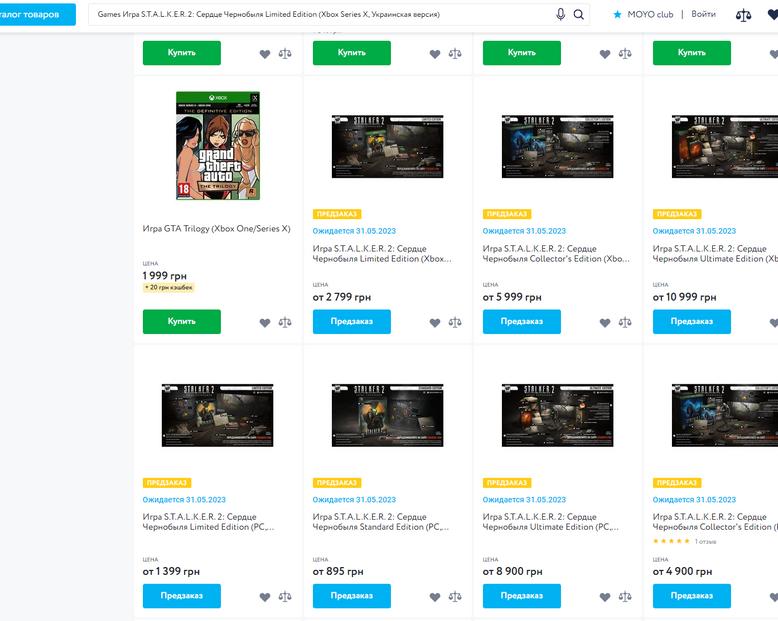Open STALKER 2 Collector's Edition (Xbo… title
Screen dimensions: 778x621
(556, 253)
